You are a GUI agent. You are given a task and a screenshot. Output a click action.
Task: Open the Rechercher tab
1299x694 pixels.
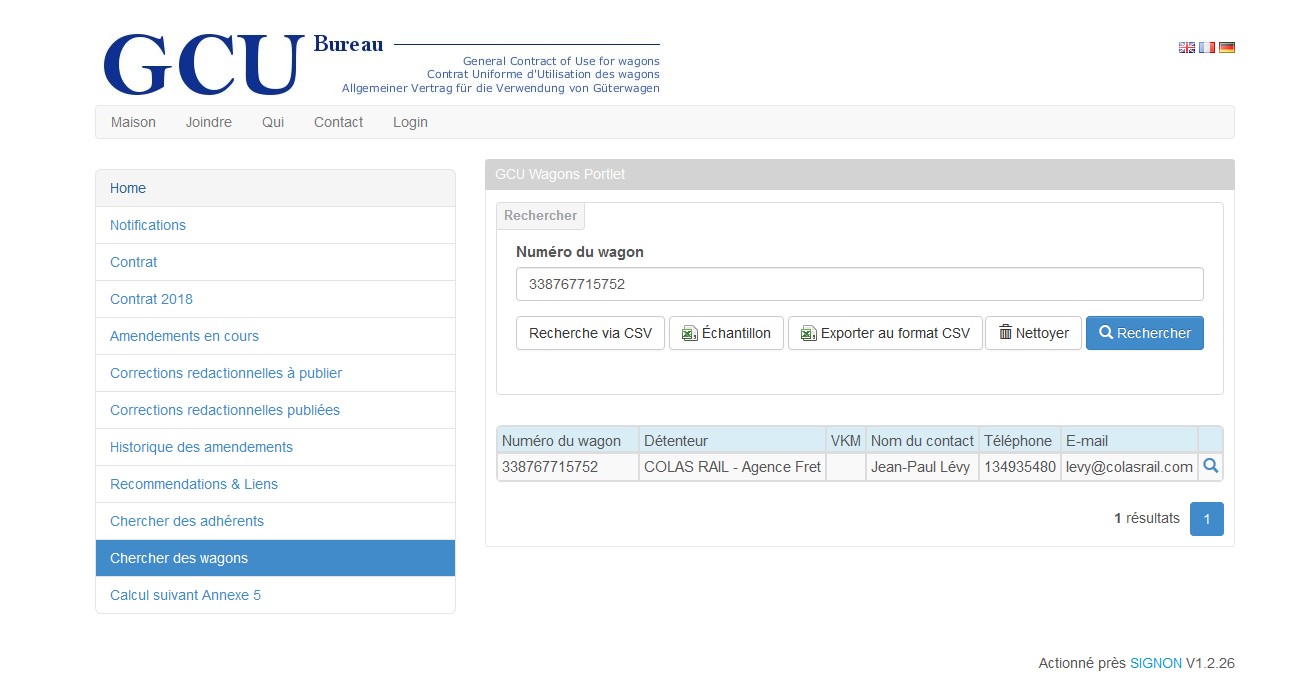click(x=540, y=216)
